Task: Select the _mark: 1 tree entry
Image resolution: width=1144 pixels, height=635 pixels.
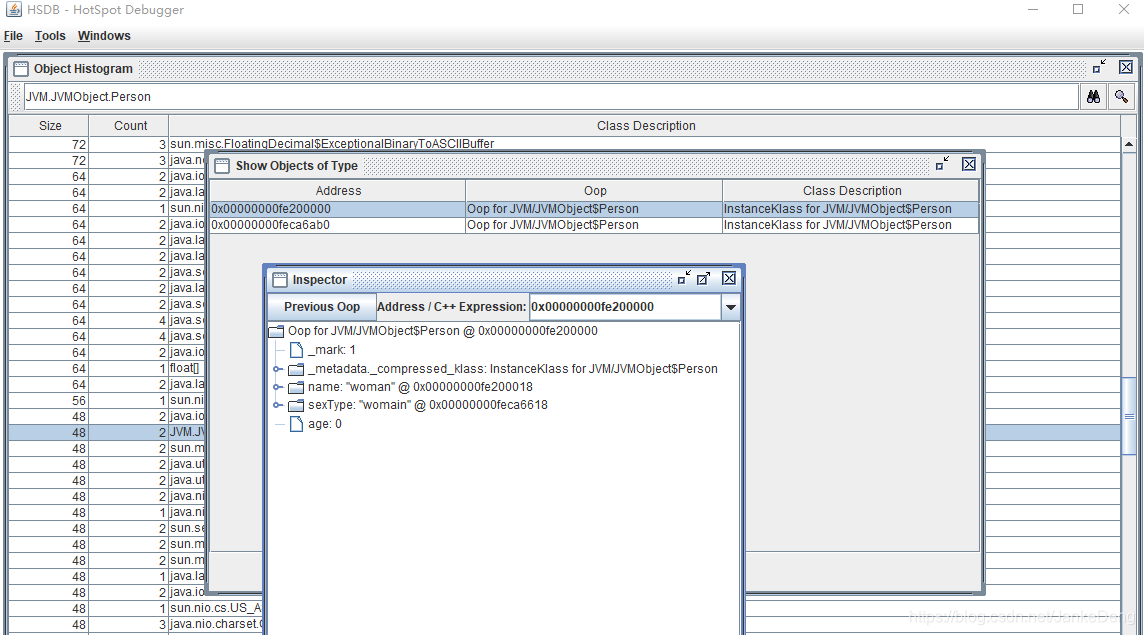Action: point(332,350)
